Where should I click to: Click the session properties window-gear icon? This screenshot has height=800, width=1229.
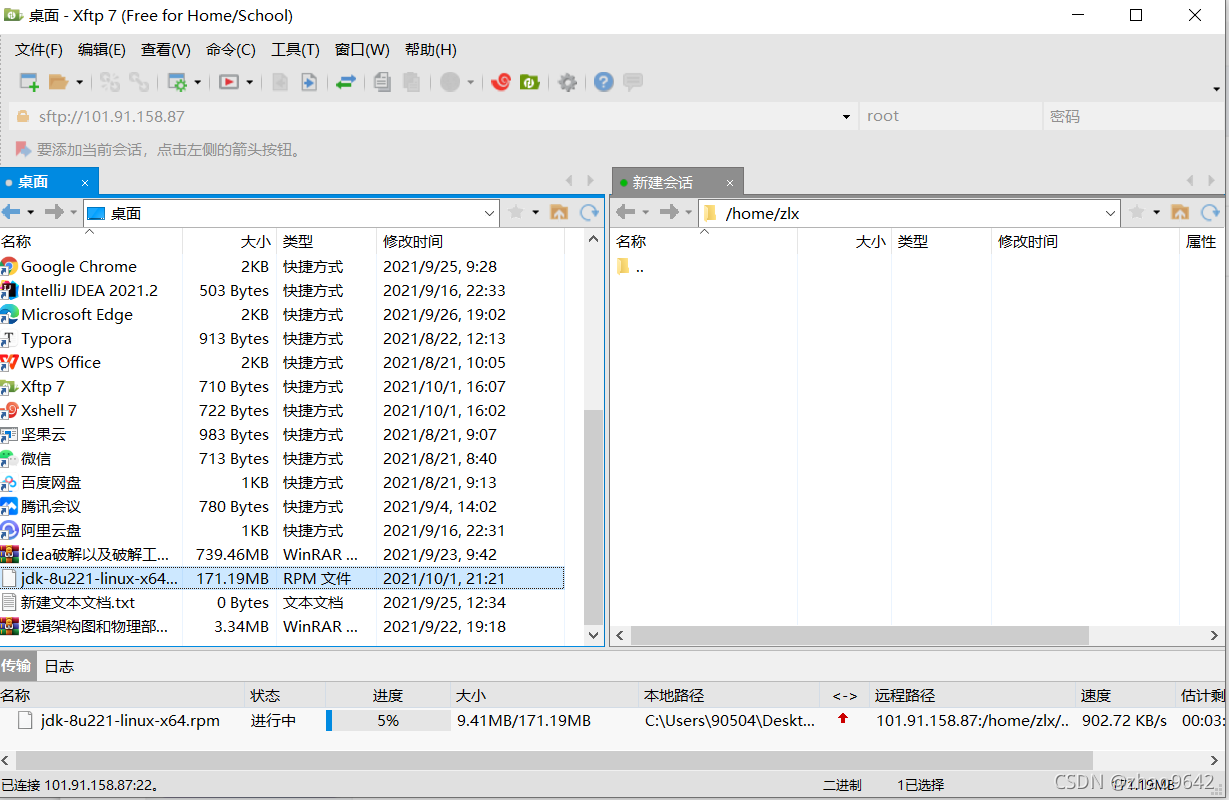178,82
